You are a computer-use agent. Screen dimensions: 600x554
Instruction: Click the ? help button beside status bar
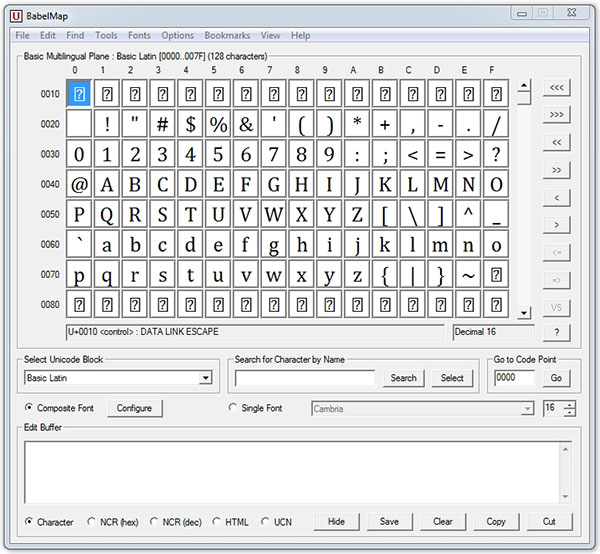[557, 332]
